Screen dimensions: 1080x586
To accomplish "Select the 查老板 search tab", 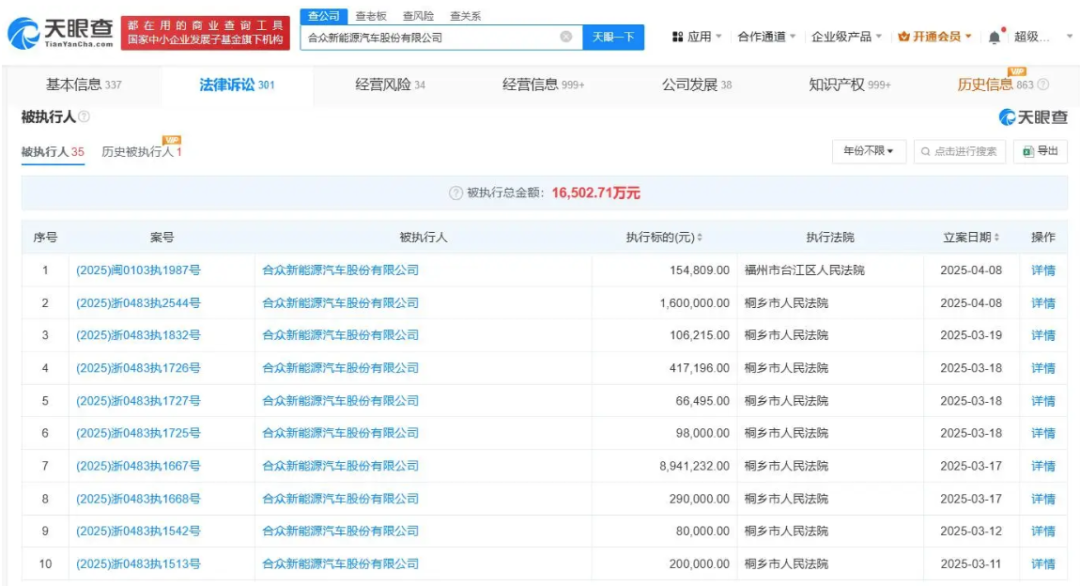I will (371, 16).
